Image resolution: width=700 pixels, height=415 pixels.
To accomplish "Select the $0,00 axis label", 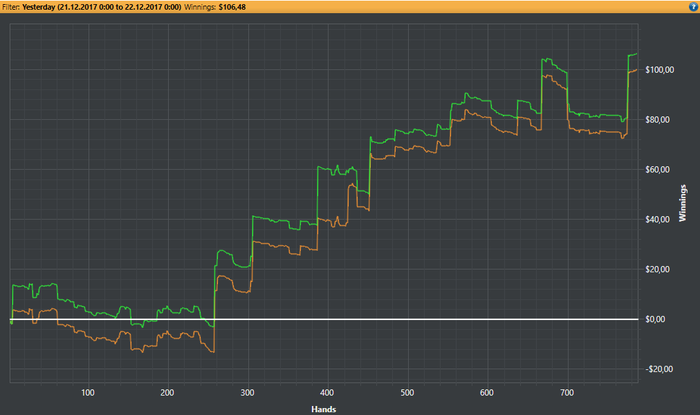I will (655, 319).
